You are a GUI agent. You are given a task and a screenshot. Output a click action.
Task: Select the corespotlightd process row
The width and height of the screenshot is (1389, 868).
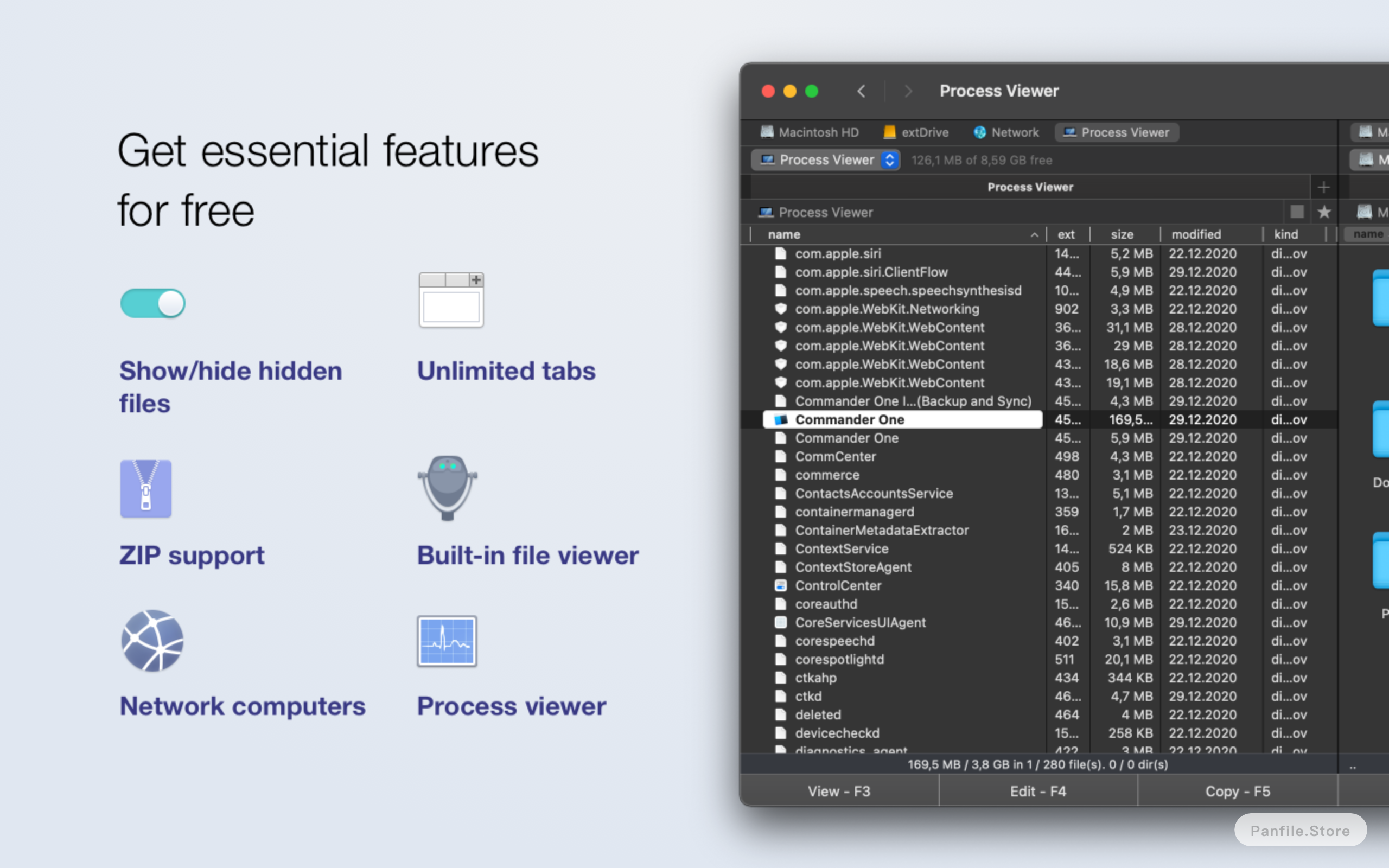click(1039, 659)
